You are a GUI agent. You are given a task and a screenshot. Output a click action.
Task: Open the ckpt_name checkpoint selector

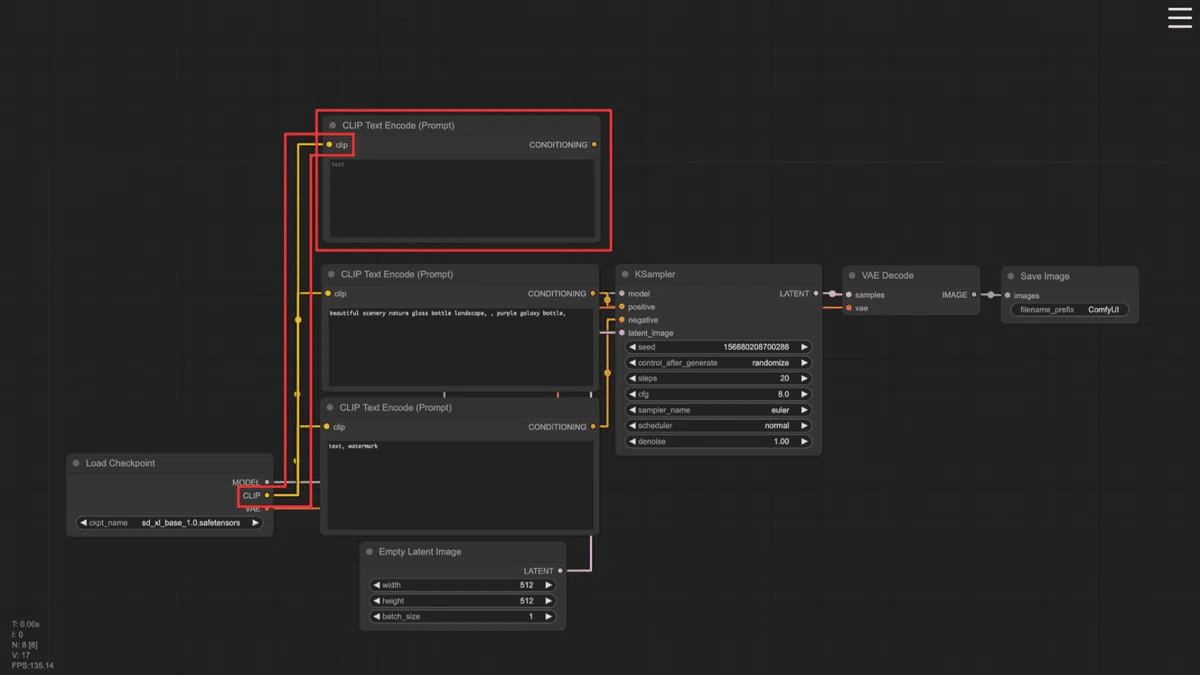pyautogui.click(x=169, y=522)
